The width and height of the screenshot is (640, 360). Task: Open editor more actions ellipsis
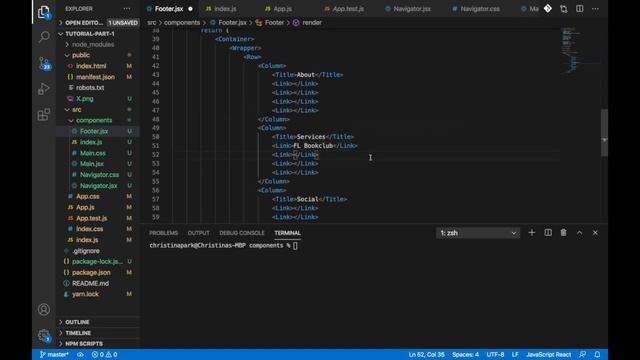(596, 9)
